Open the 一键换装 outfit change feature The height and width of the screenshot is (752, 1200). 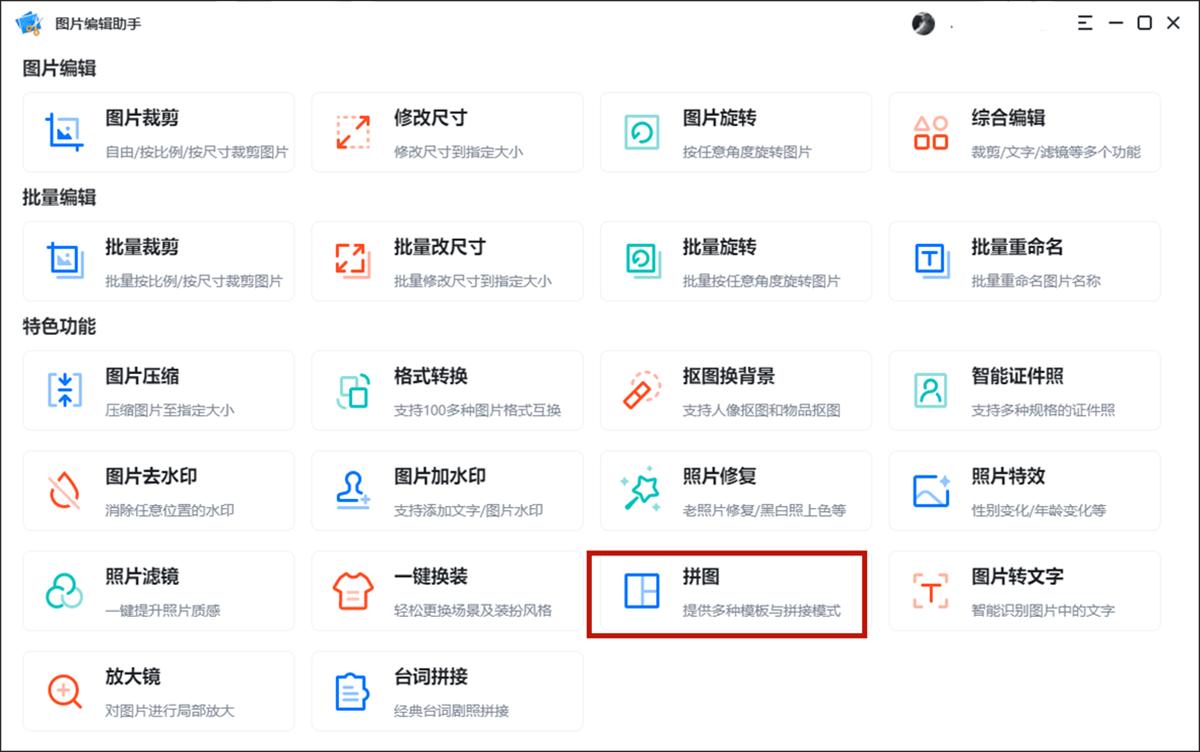[447, 590]
